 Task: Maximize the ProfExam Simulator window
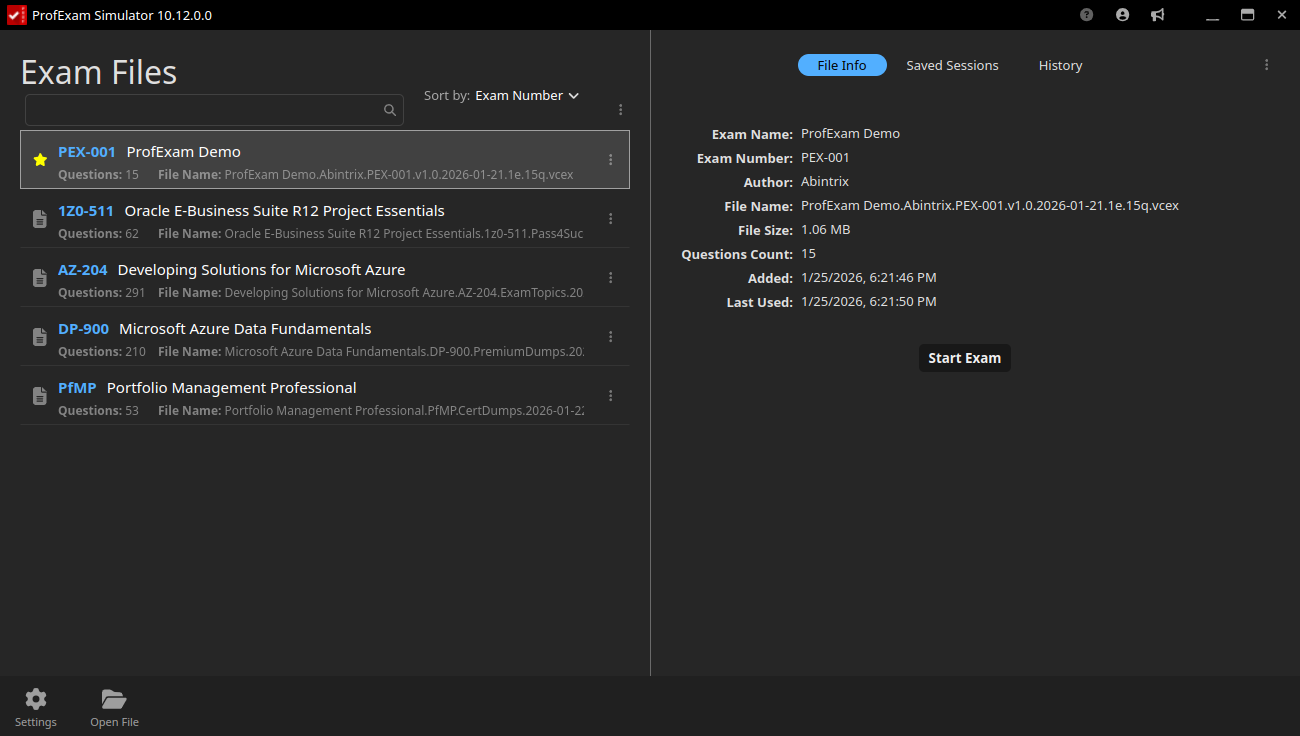click(1247, 15)
